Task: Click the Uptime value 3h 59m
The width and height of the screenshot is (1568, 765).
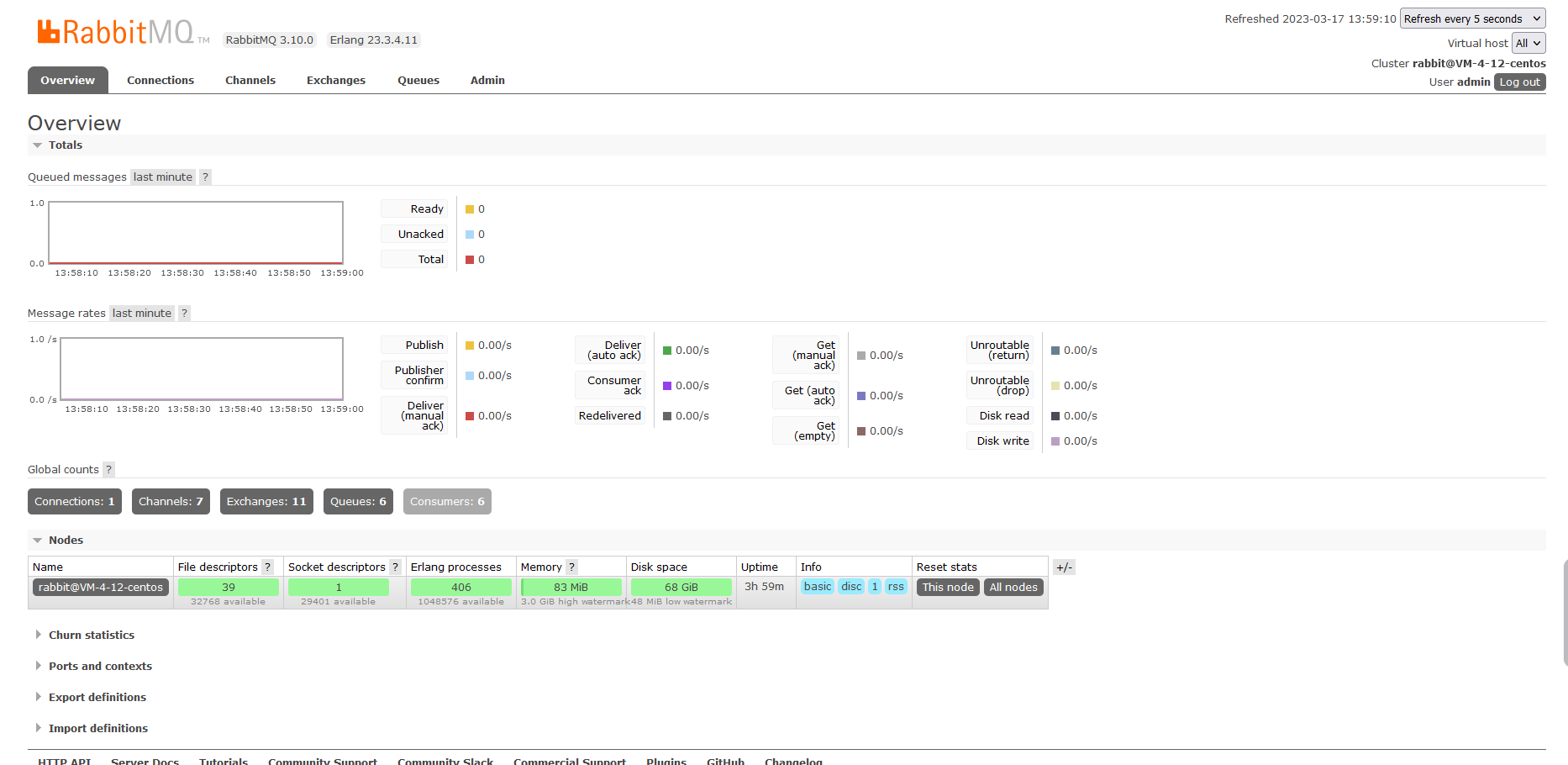Action: (x=765, y=586)
